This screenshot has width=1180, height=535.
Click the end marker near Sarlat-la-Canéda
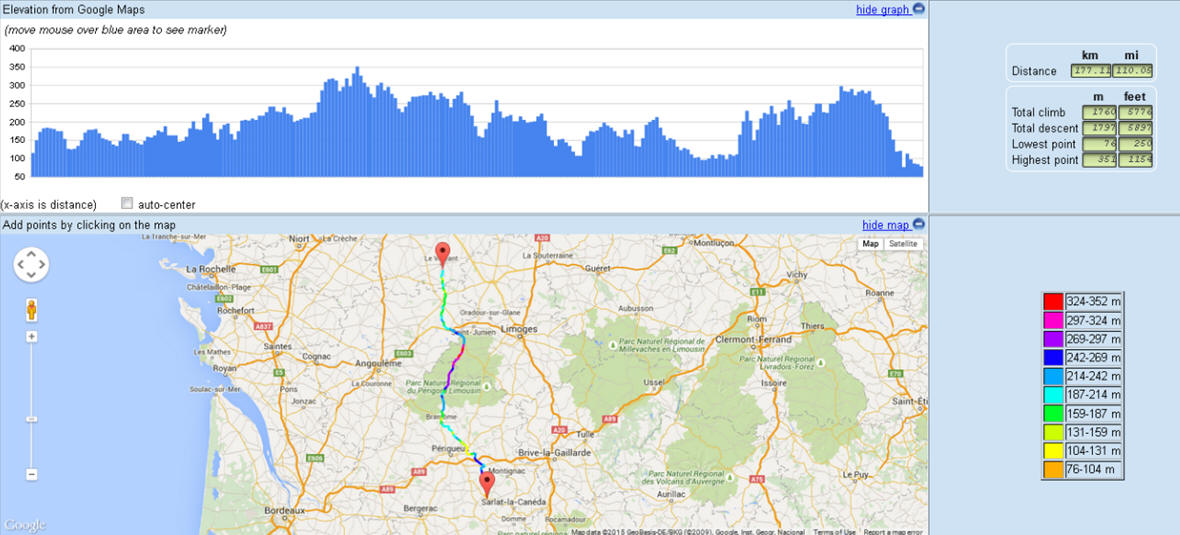point(487,482)
